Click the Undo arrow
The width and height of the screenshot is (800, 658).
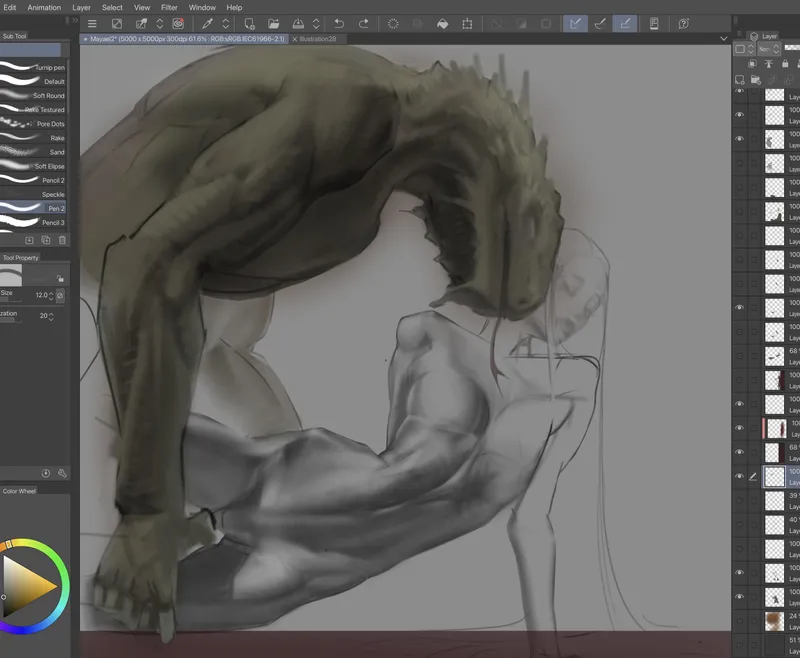pos(339,23)
